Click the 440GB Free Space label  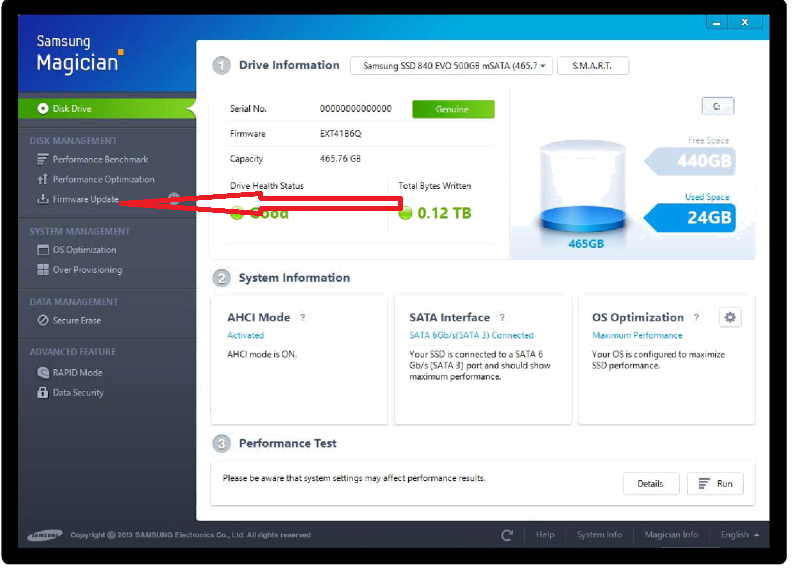(x=692, y=161)
